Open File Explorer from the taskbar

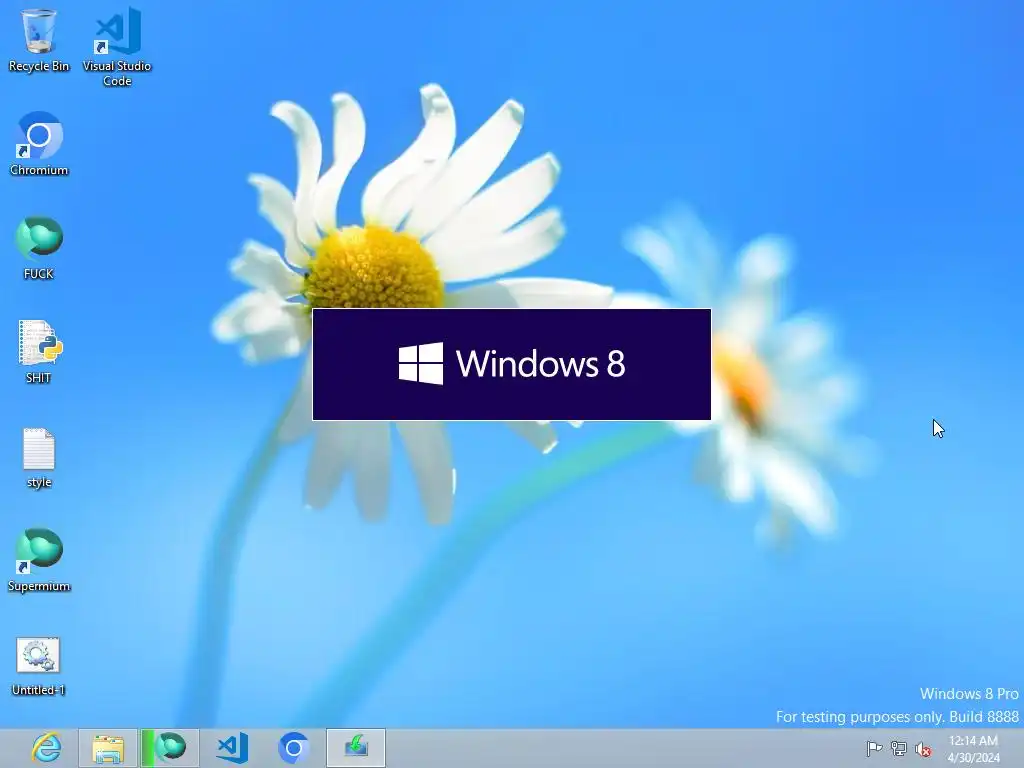(108, 748)
